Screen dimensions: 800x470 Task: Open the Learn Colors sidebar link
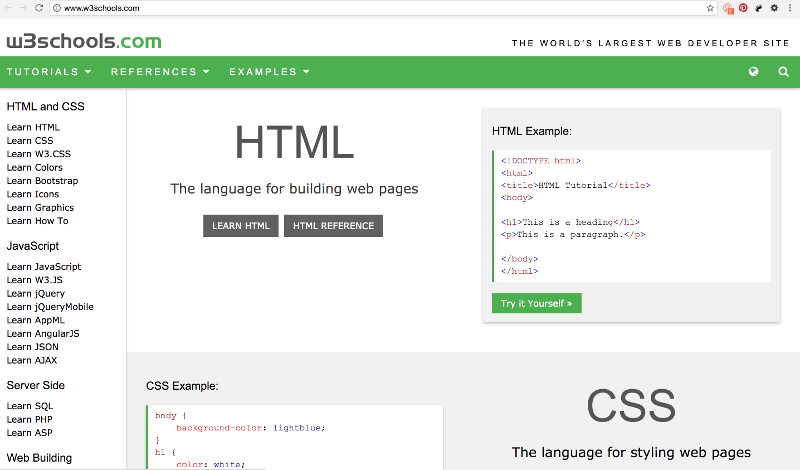[x=35, y=167]
